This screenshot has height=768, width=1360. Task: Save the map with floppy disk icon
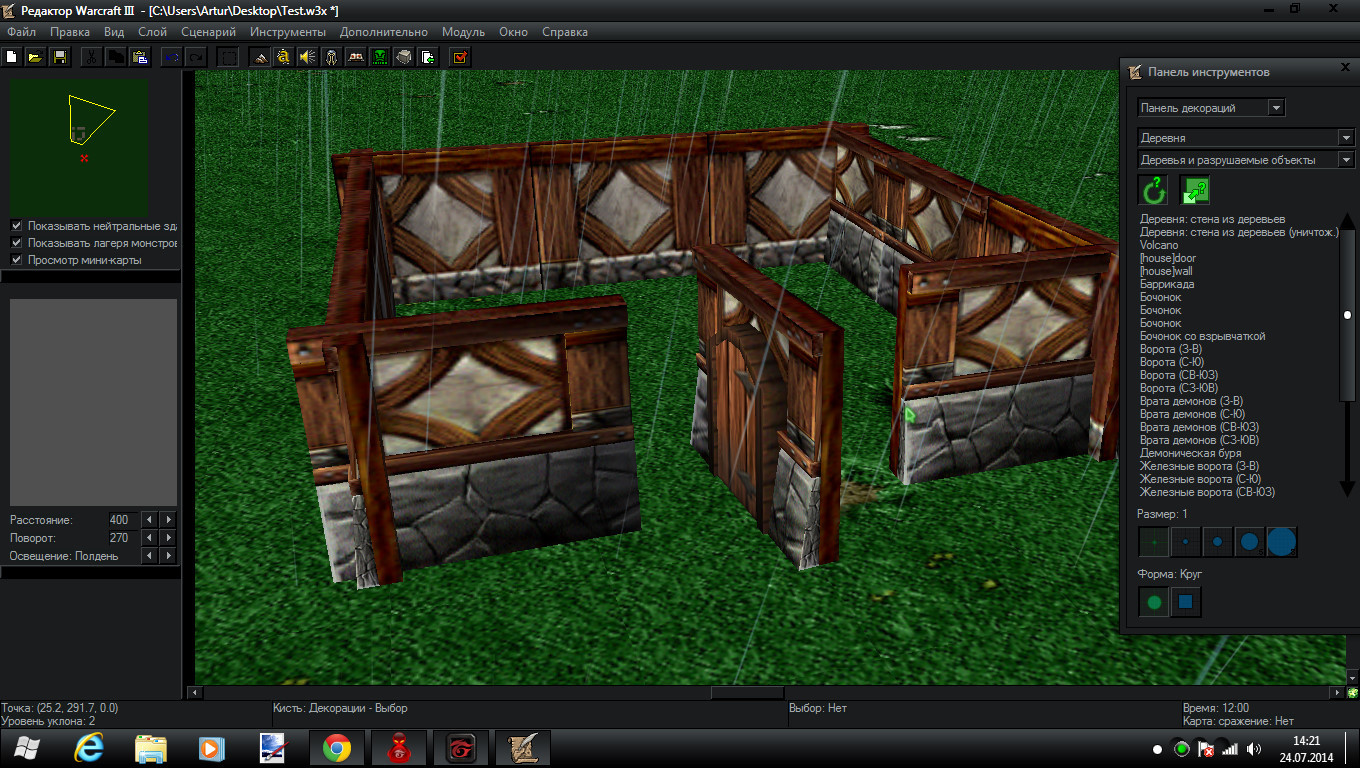click(x=59, y=57)
